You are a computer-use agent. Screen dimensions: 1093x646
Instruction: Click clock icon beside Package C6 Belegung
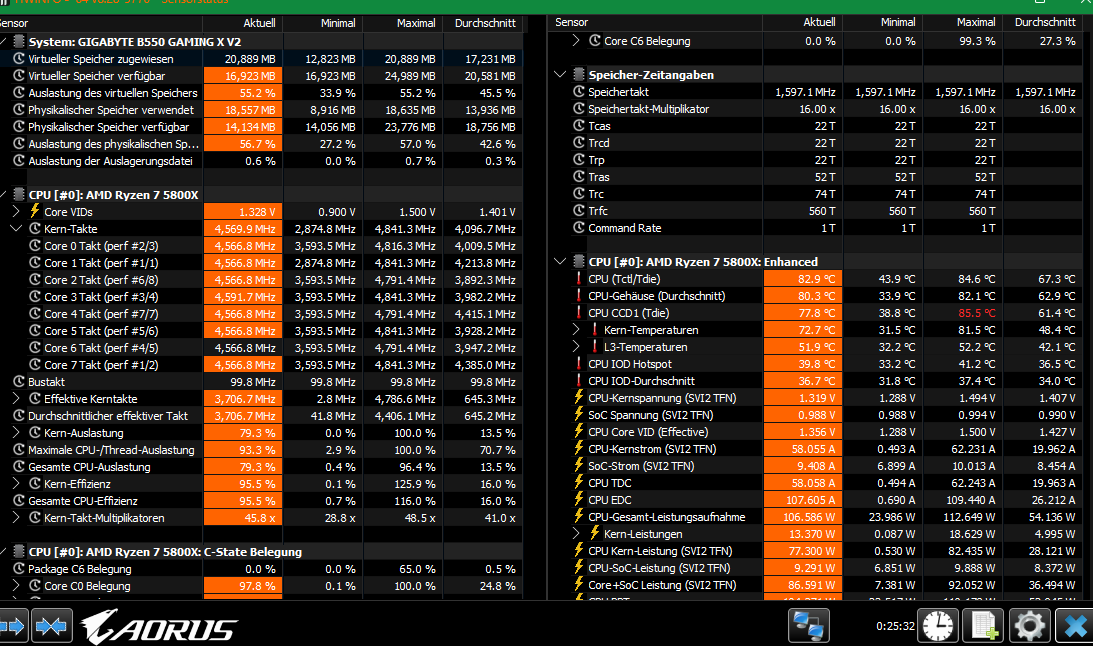20,568
